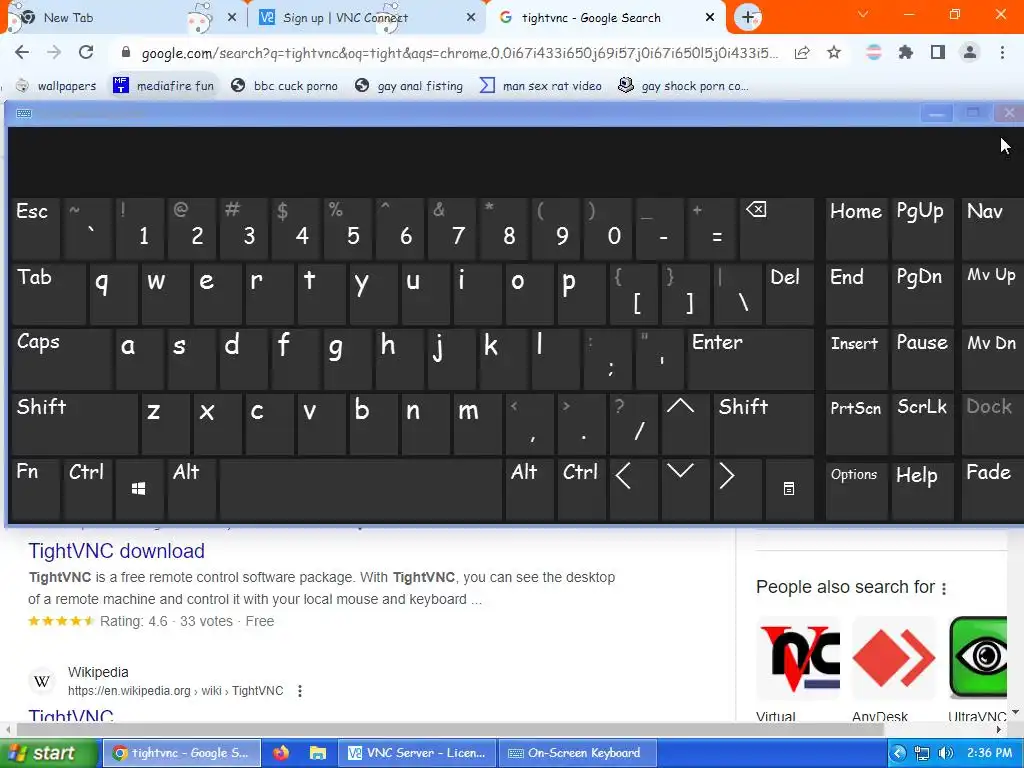The width and height of the screenshot is (1024, 768).
Task: Click the share page icon in address bar
Action: (802, 53)
